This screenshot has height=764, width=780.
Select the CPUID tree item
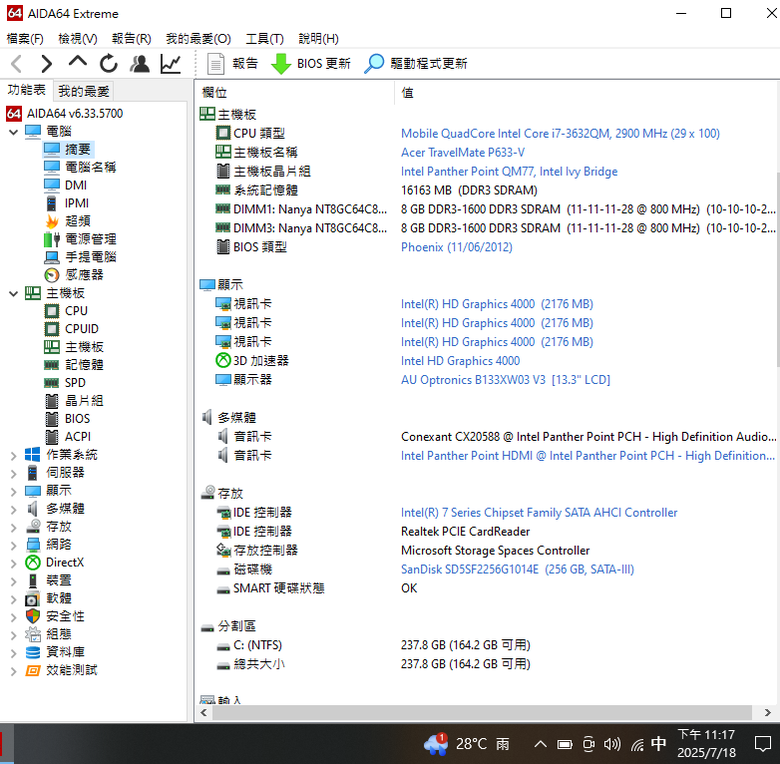[82, 329]
